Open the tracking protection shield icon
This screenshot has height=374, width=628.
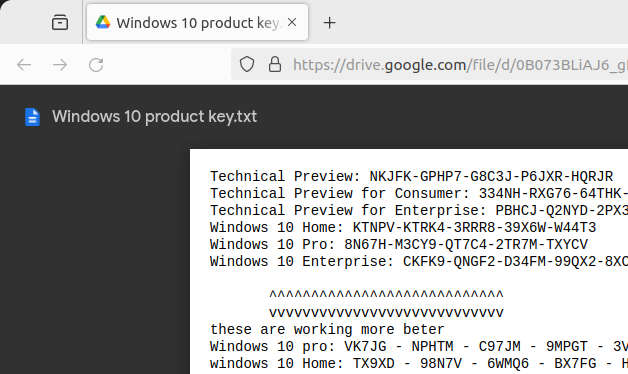pyautogui.click(x=247, y=64)
